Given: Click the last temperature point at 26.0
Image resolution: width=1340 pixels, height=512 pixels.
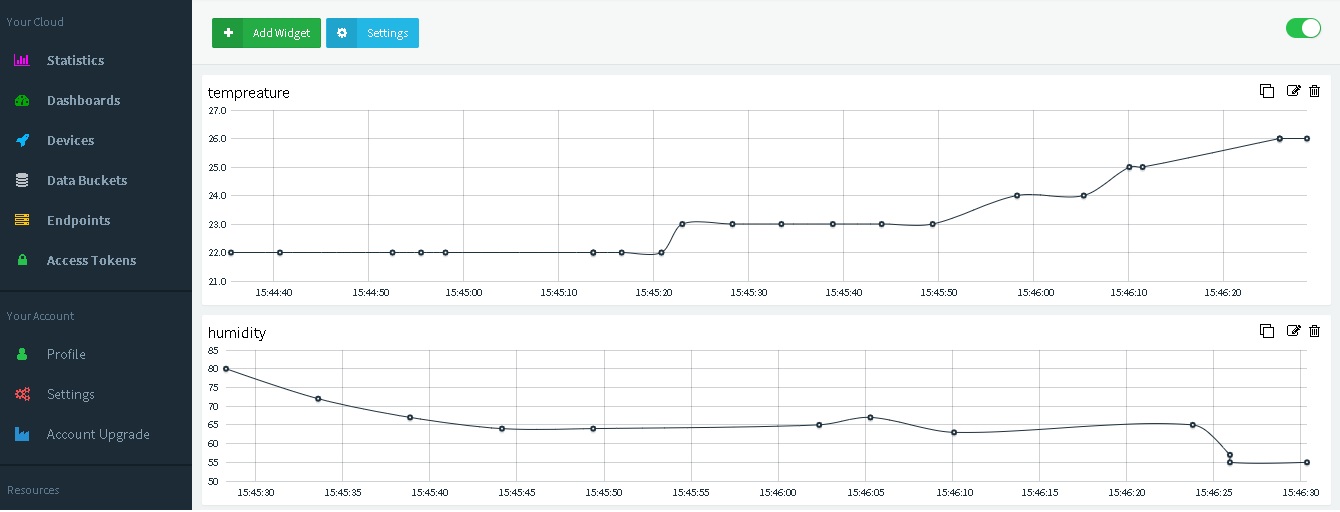Looking at the screenshot, I should pos(1307,139).
